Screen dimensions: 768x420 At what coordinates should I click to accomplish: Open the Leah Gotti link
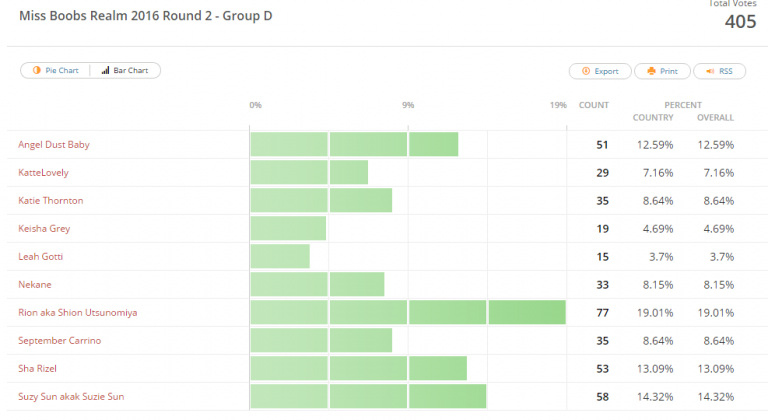tap(40, 256)
